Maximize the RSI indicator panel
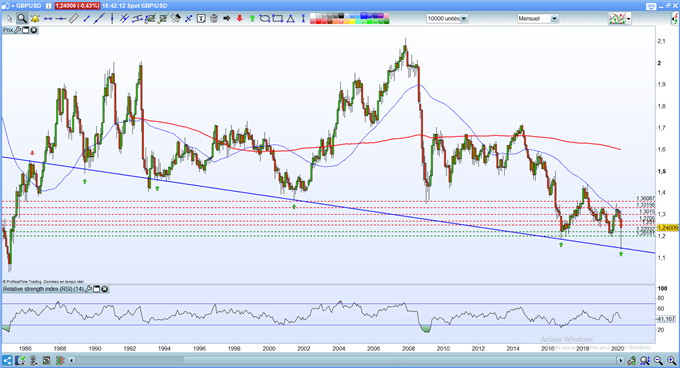 coord(97,289)
